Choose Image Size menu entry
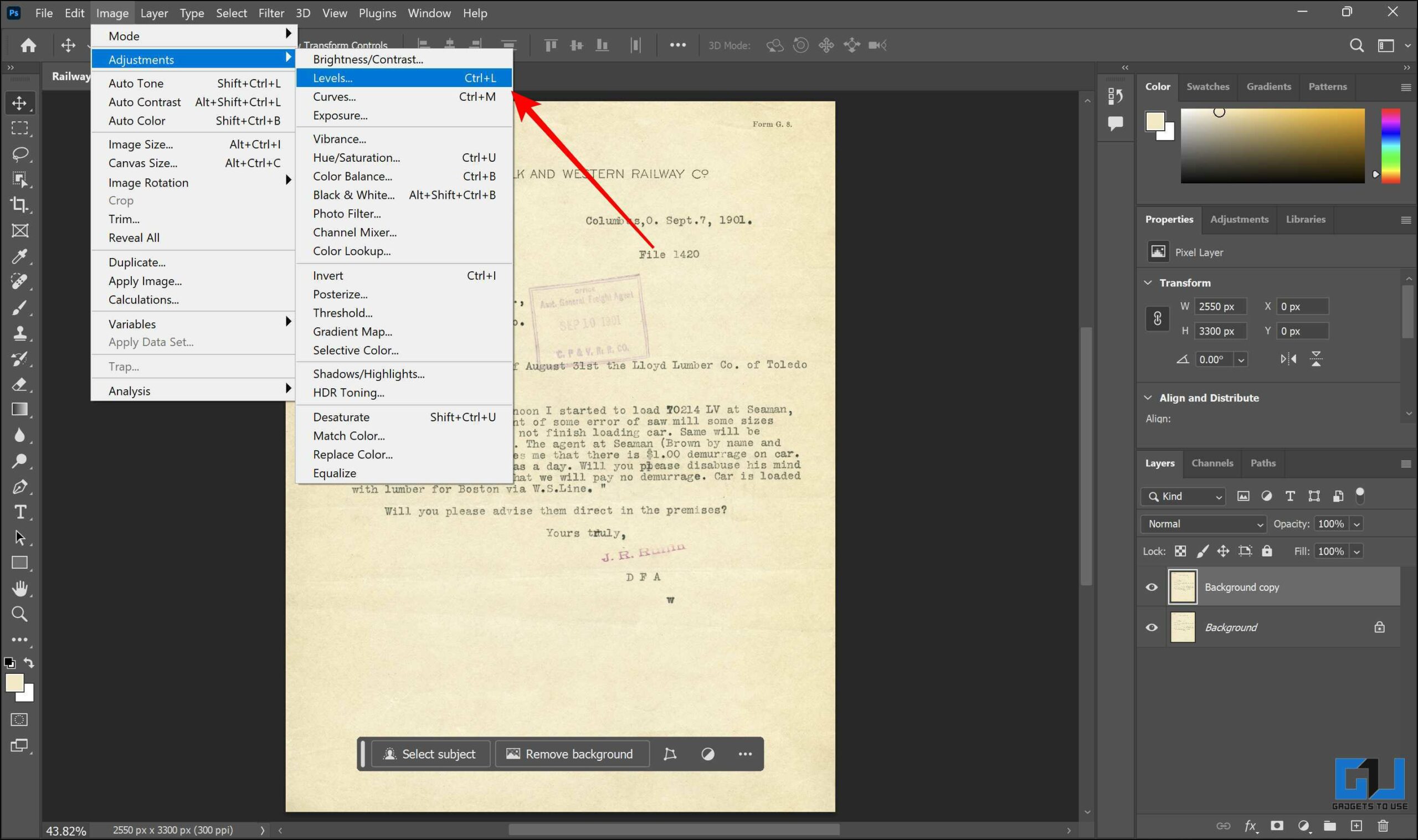 194,145
